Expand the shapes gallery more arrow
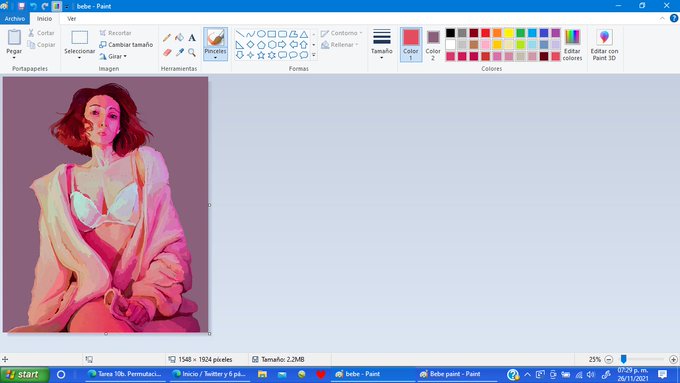680x383 pixels. click(x=314, y=55)
